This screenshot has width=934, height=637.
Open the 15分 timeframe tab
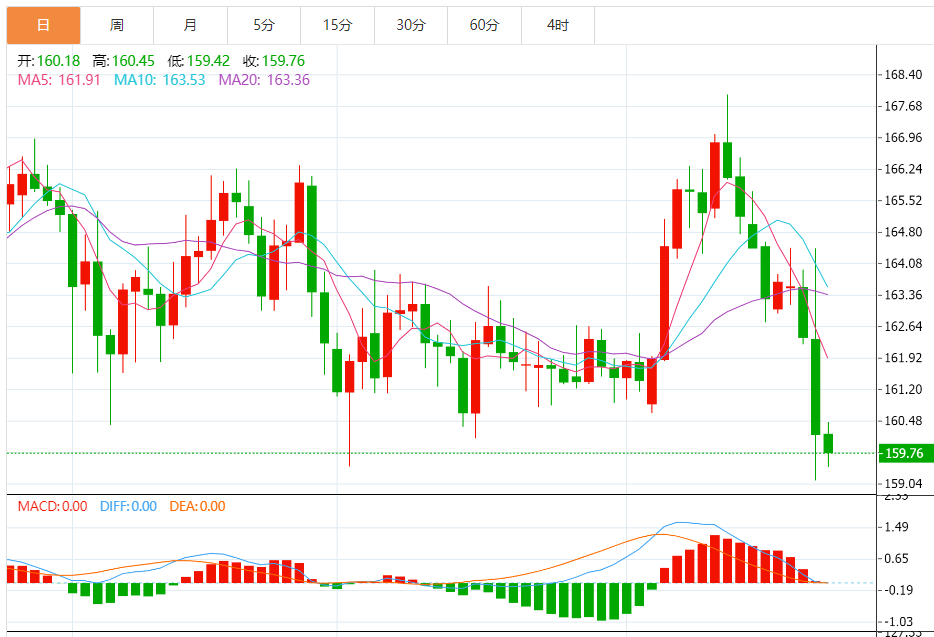pos(337,26)
